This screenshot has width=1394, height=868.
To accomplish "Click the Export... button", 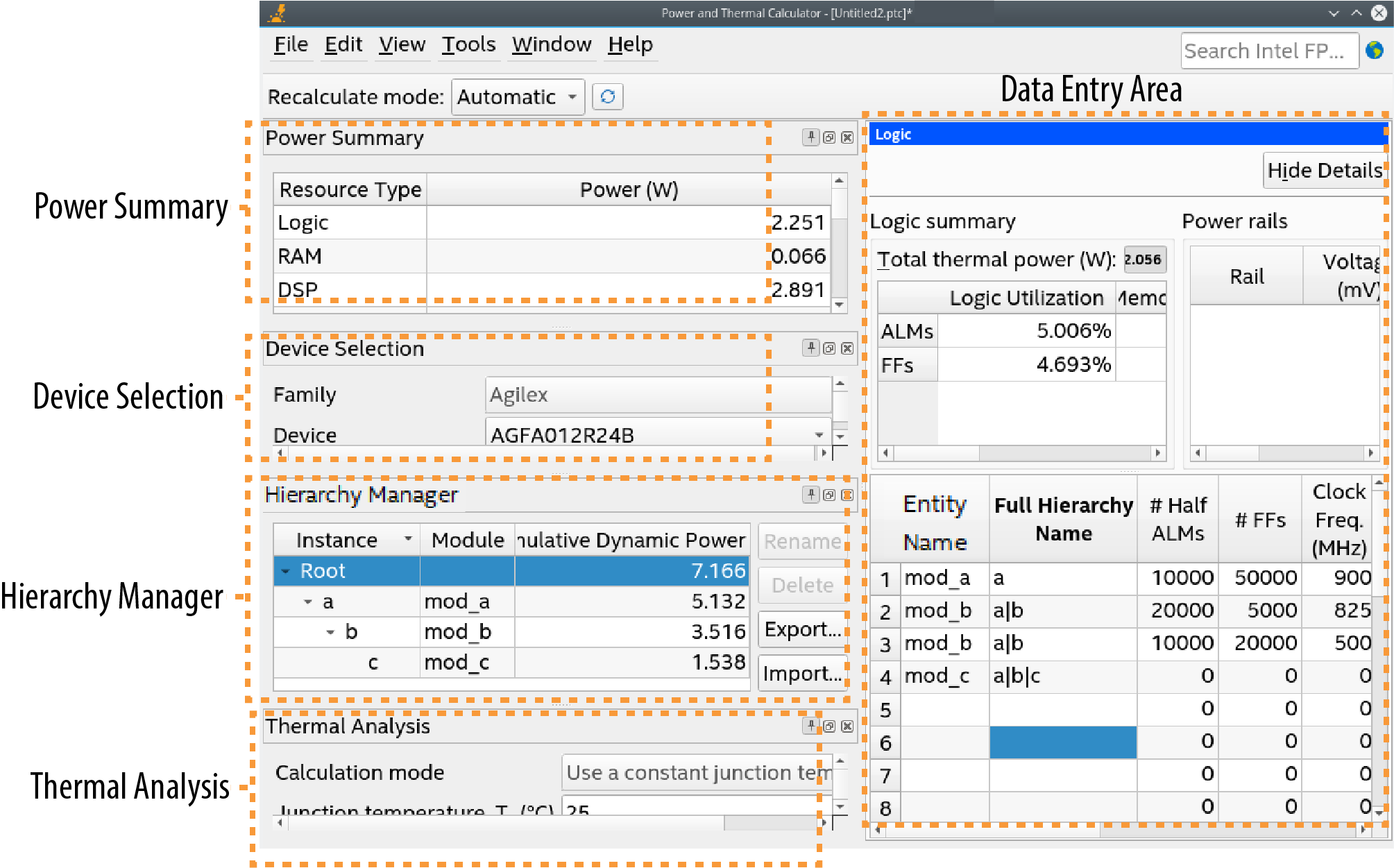I will point(803,629).
